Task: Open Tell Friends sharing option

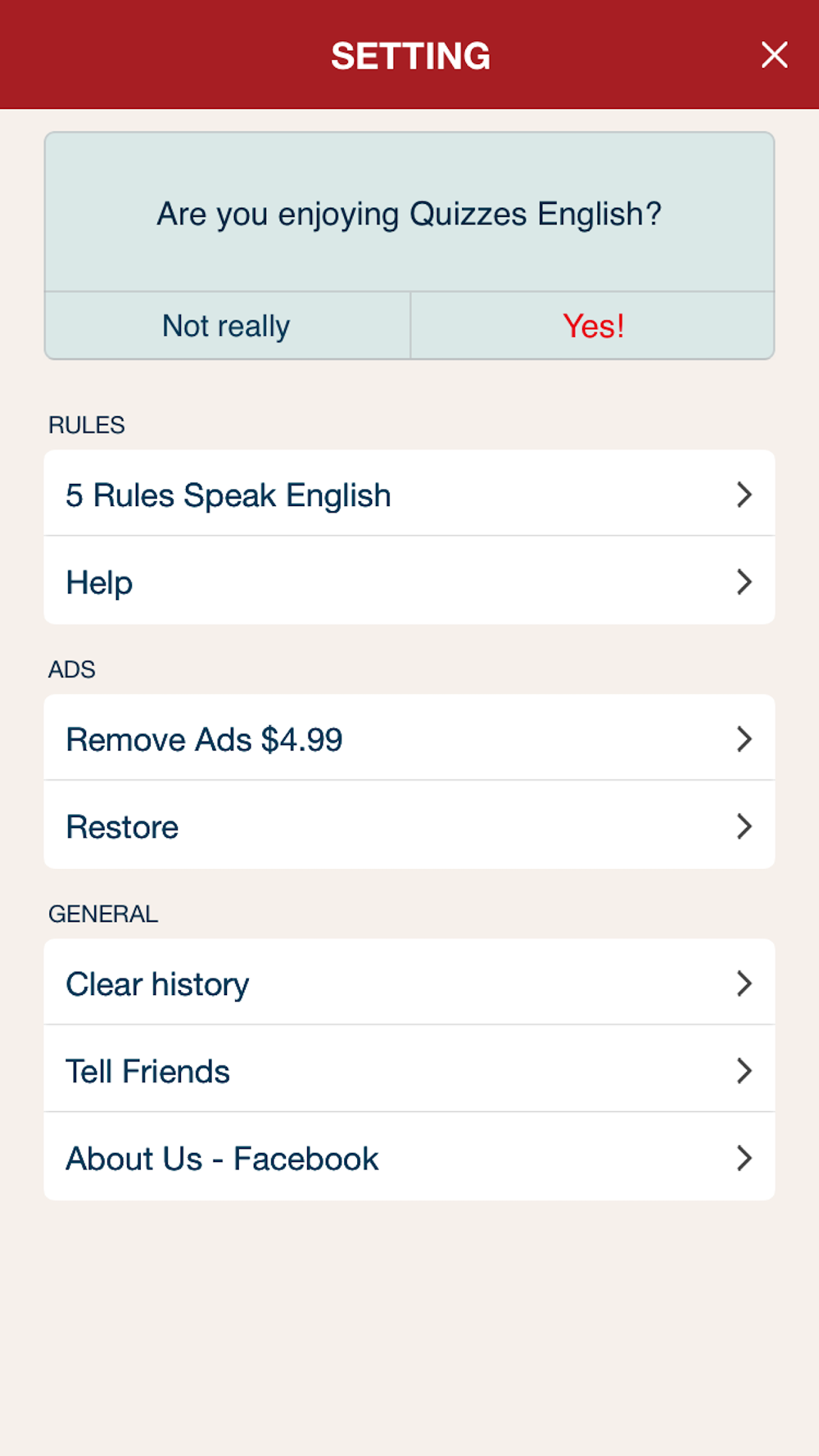Action: [x=409, y=1069]
